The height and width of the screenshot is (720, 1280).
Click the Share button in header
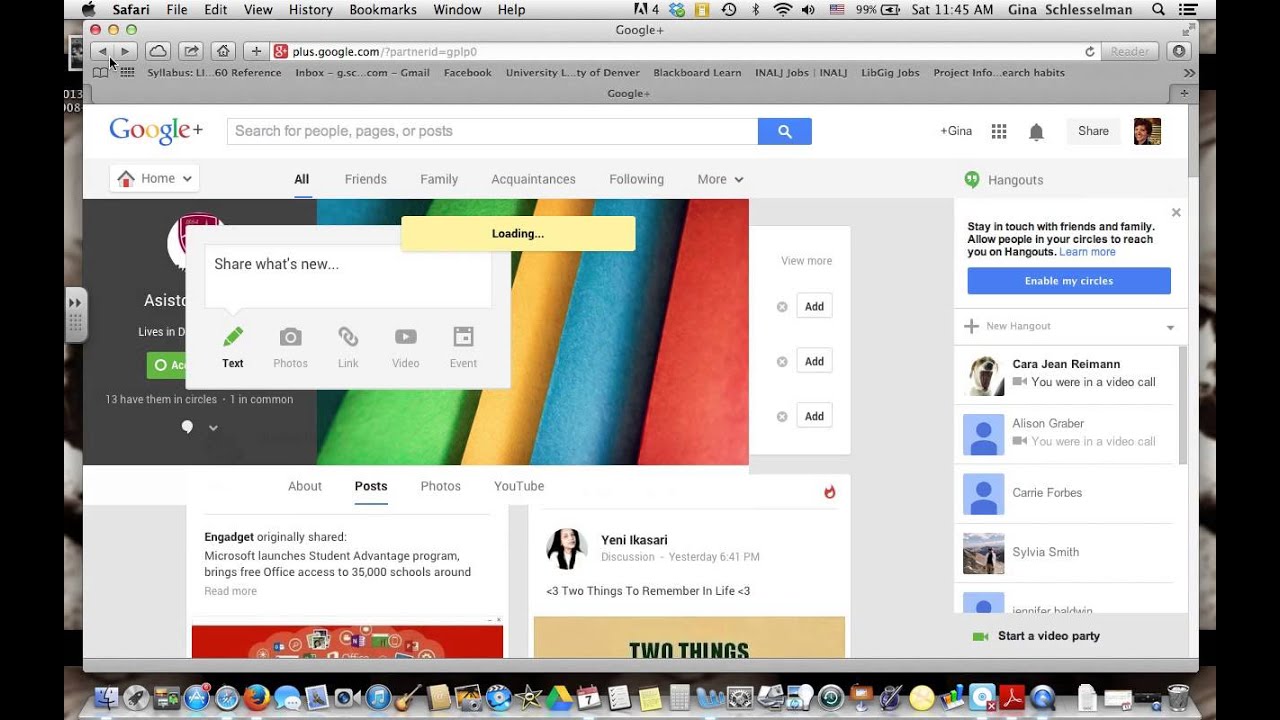point(1093,131)
